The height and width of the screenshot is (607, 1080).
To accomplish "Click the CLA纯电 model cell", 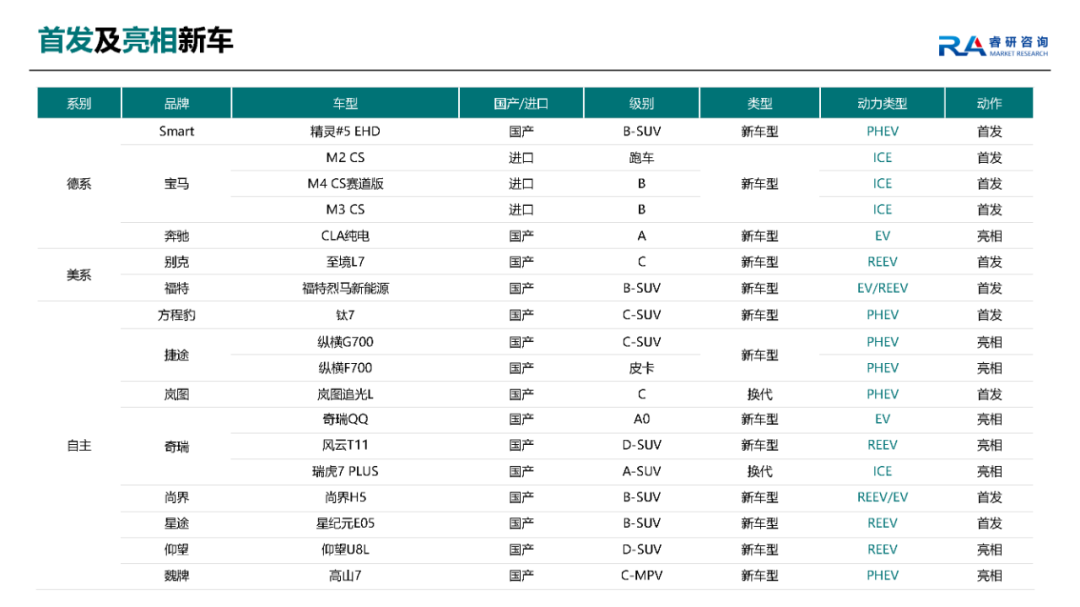I will point(345,236).
